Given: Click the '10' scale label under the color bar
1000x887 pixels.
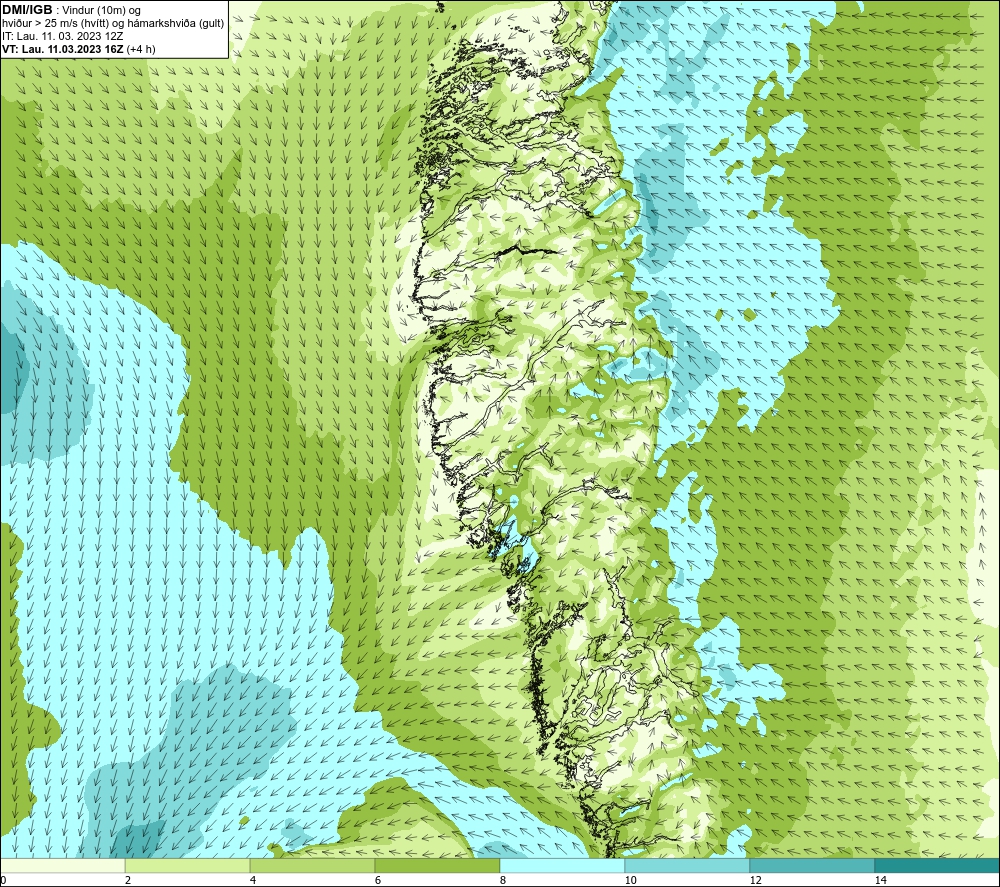Looking at the screenshot, I should pos(631,880).
